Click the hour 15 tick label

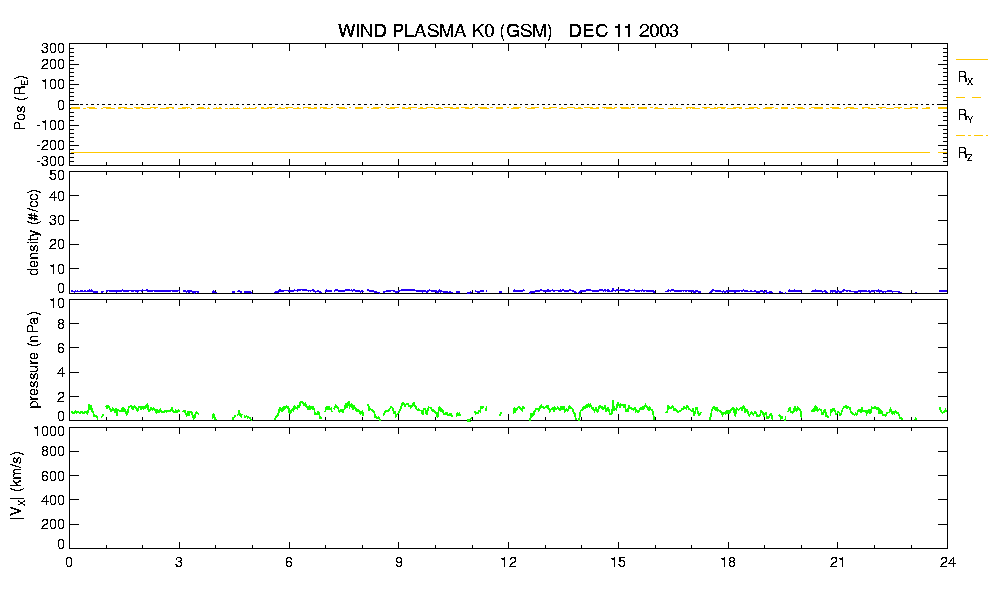coord(618,562)
